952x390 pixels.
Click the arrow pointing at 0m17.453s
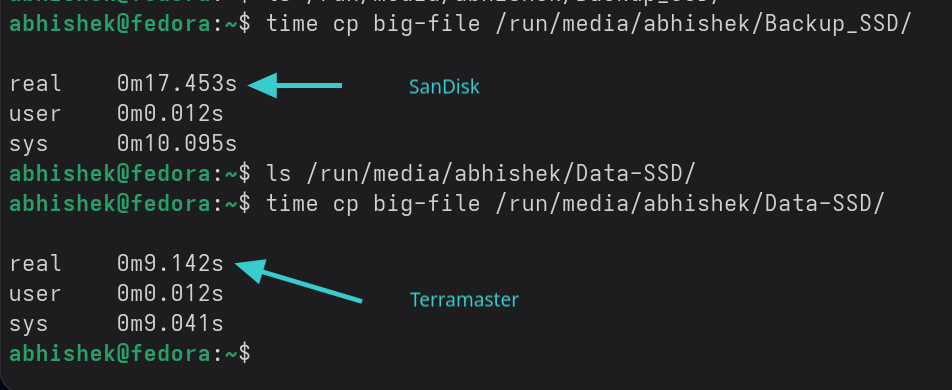[x=295, y=85]
